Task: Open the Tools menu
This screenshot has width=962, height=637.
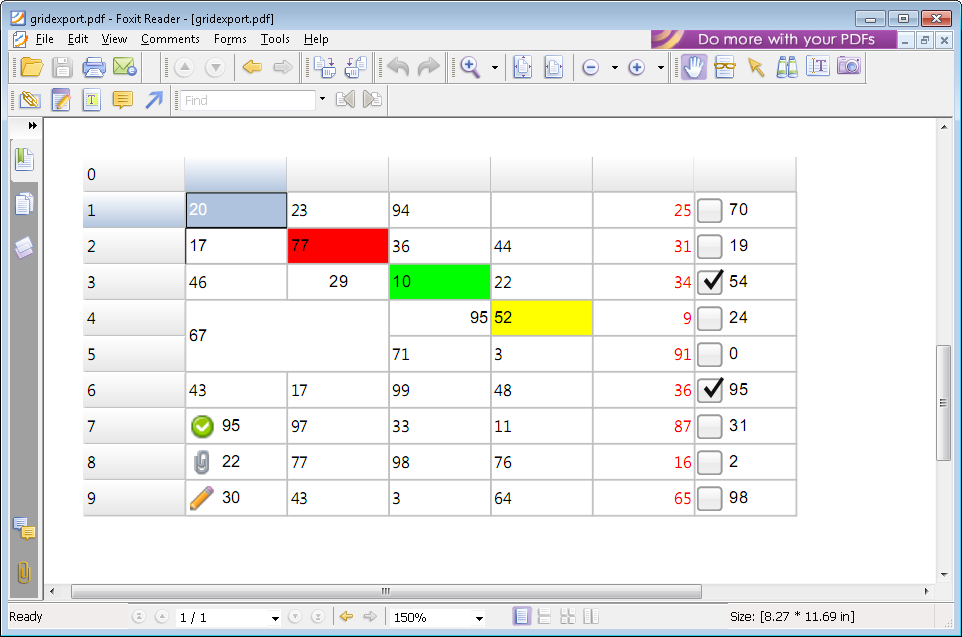Action: [275, 39]
